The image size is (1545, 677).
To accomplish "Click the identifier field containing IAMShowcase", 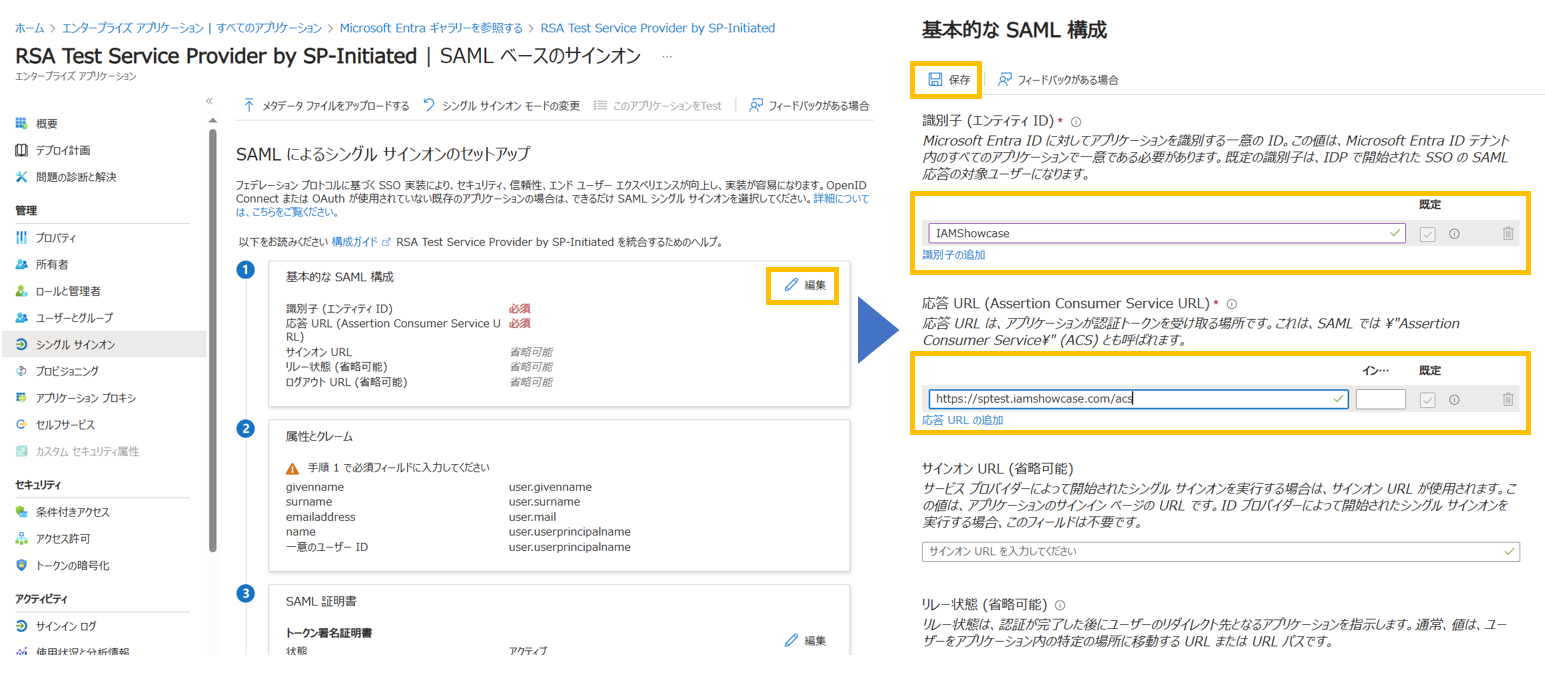I will click(1166, 233).
